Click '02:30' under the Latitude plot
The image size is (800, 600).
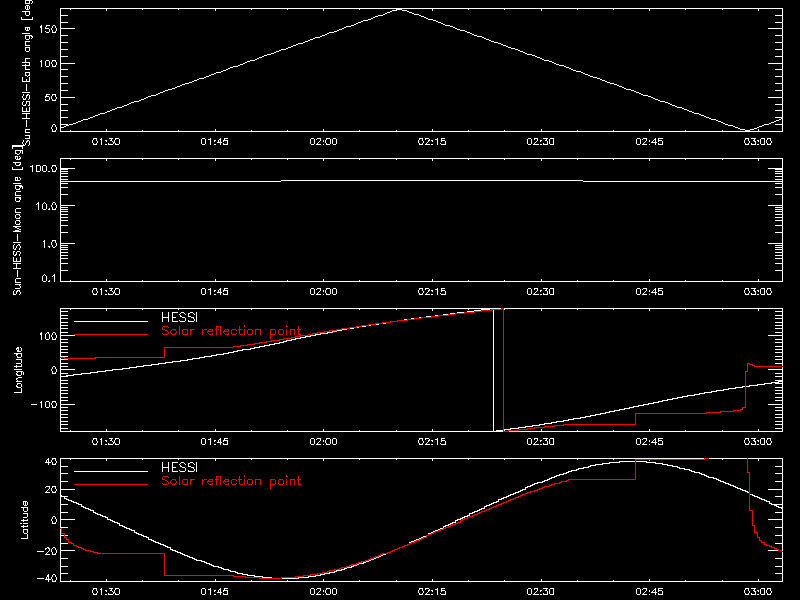[x=541, y=591]
